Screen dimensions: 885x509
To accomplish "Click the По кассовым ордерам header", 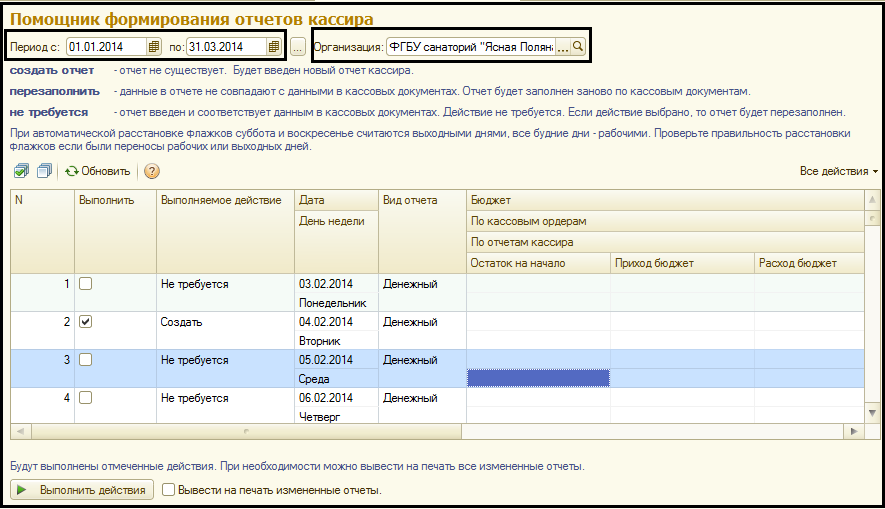I will (665, 221).
